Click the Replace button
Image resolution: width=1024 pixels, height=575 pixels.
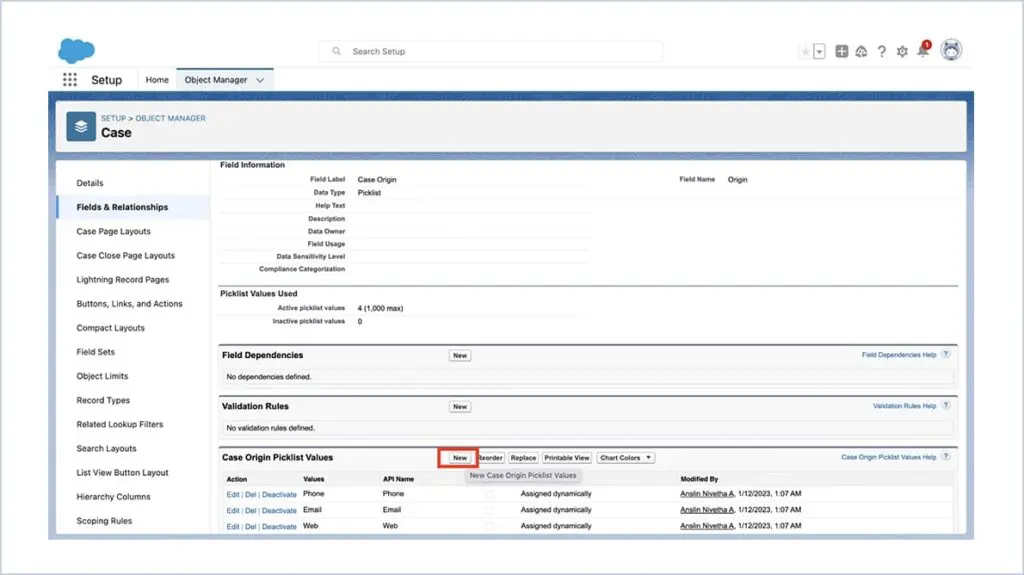click(523, 458)
